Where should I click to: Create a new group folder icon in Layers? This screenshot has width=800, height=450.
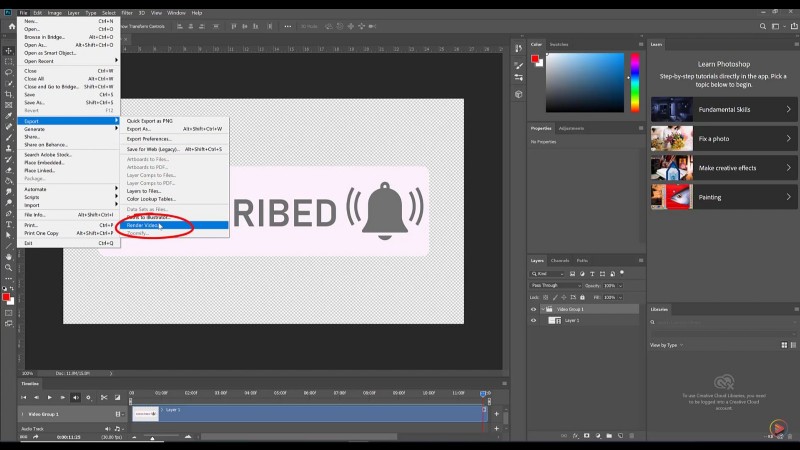[609, 436]
